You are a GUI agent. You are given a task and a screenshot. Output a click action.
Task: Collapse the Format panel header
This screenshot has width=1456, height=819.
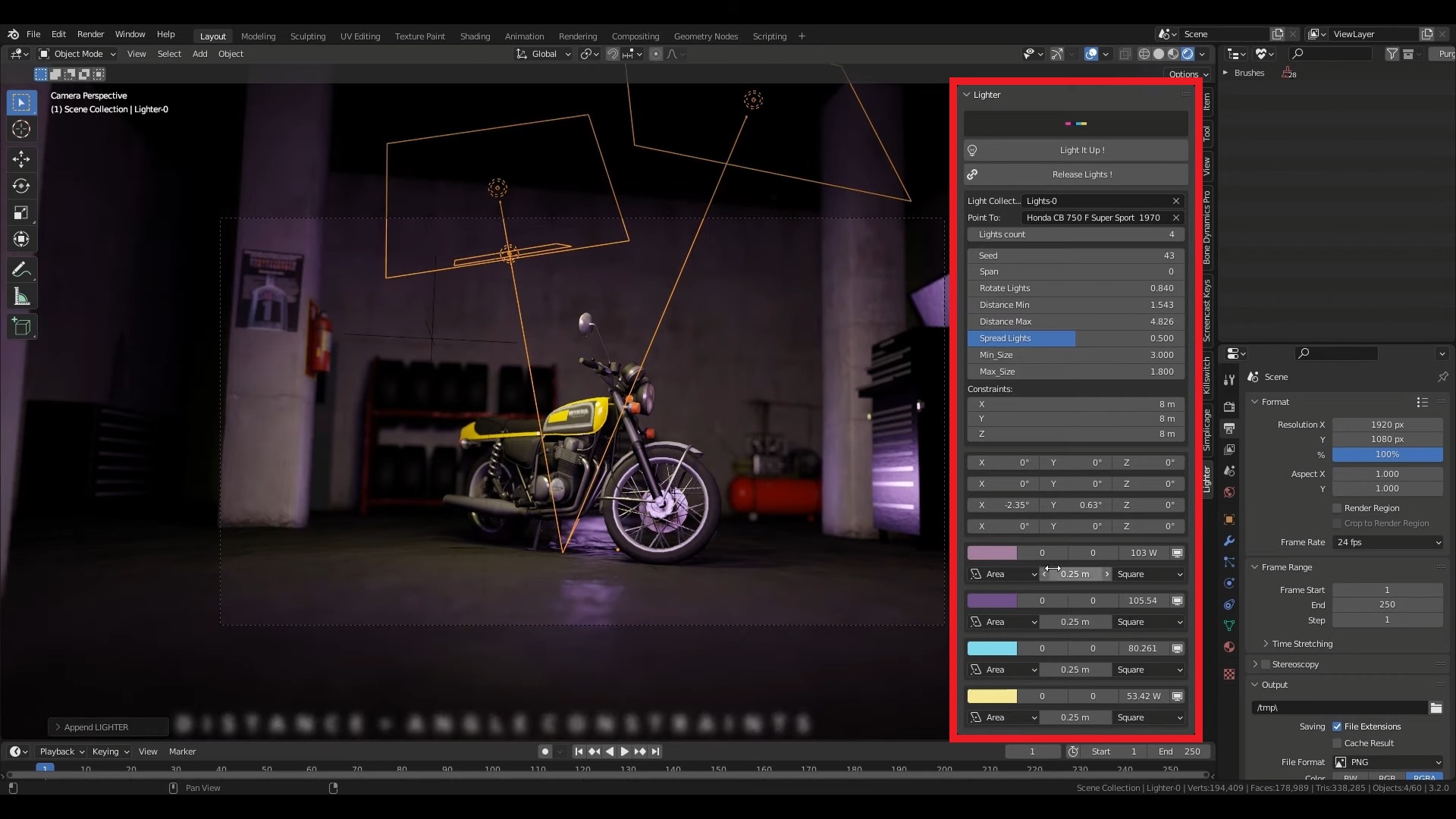point(1274,402)
